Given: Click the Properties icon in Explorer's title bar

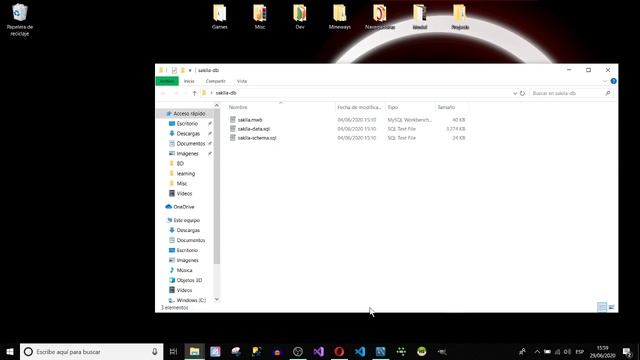Looking at the screenshot, I should click(x=174, y=70).
